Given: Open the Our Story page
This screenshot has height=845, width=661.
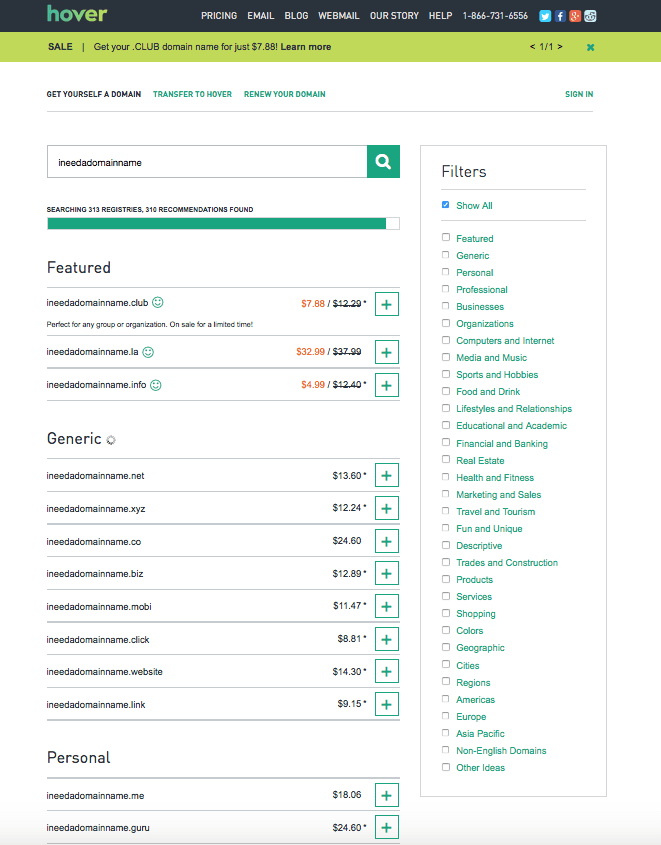Looking at the screenshot, I should (x=394, y=16).
